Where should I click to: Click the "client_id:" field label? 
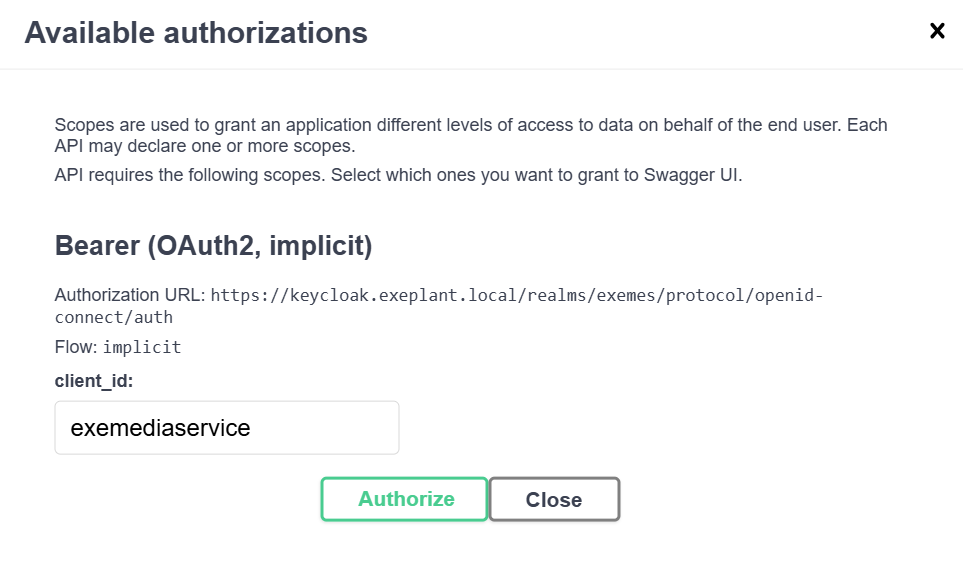click(94, 381)
